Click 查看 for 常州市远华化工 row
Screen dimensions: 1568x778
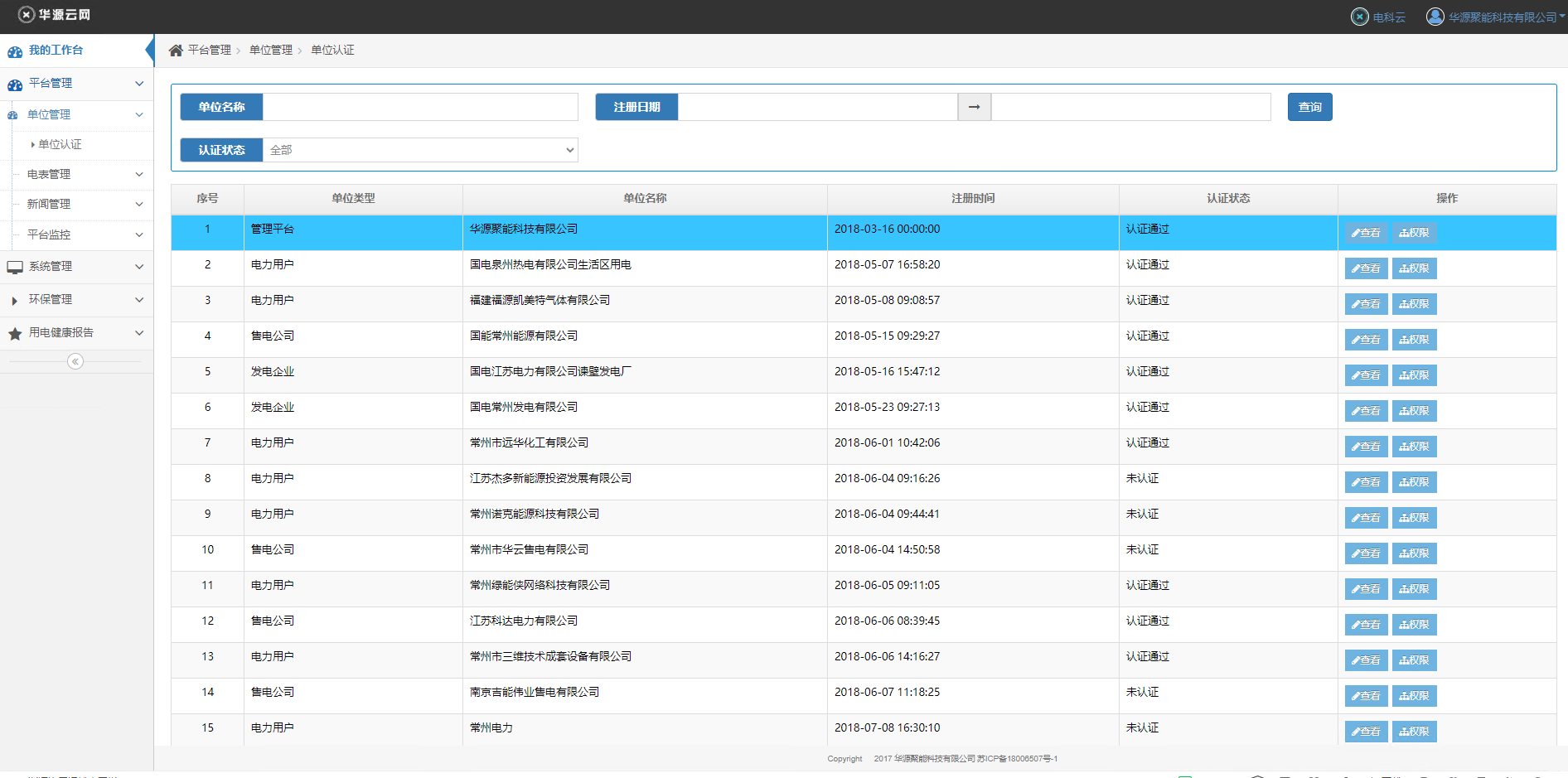click(1366, 447)
